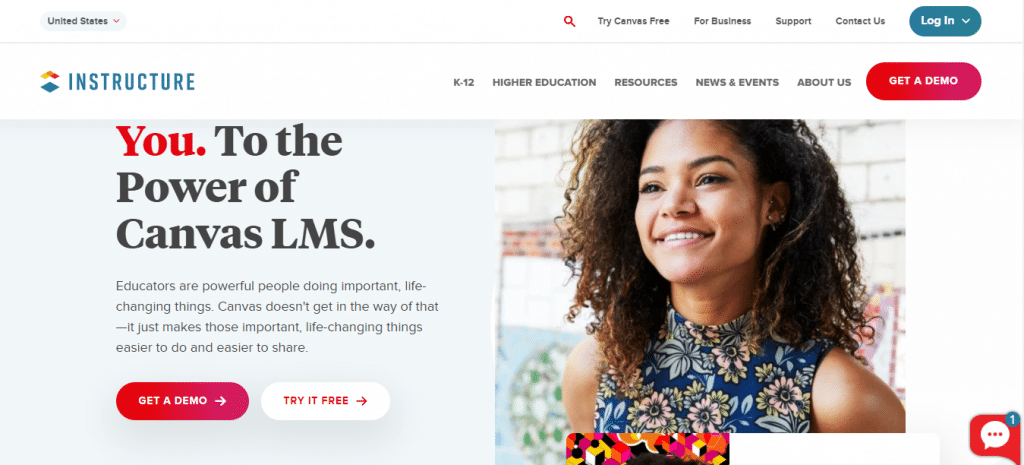Click the Instructure logo

point(118,82)
